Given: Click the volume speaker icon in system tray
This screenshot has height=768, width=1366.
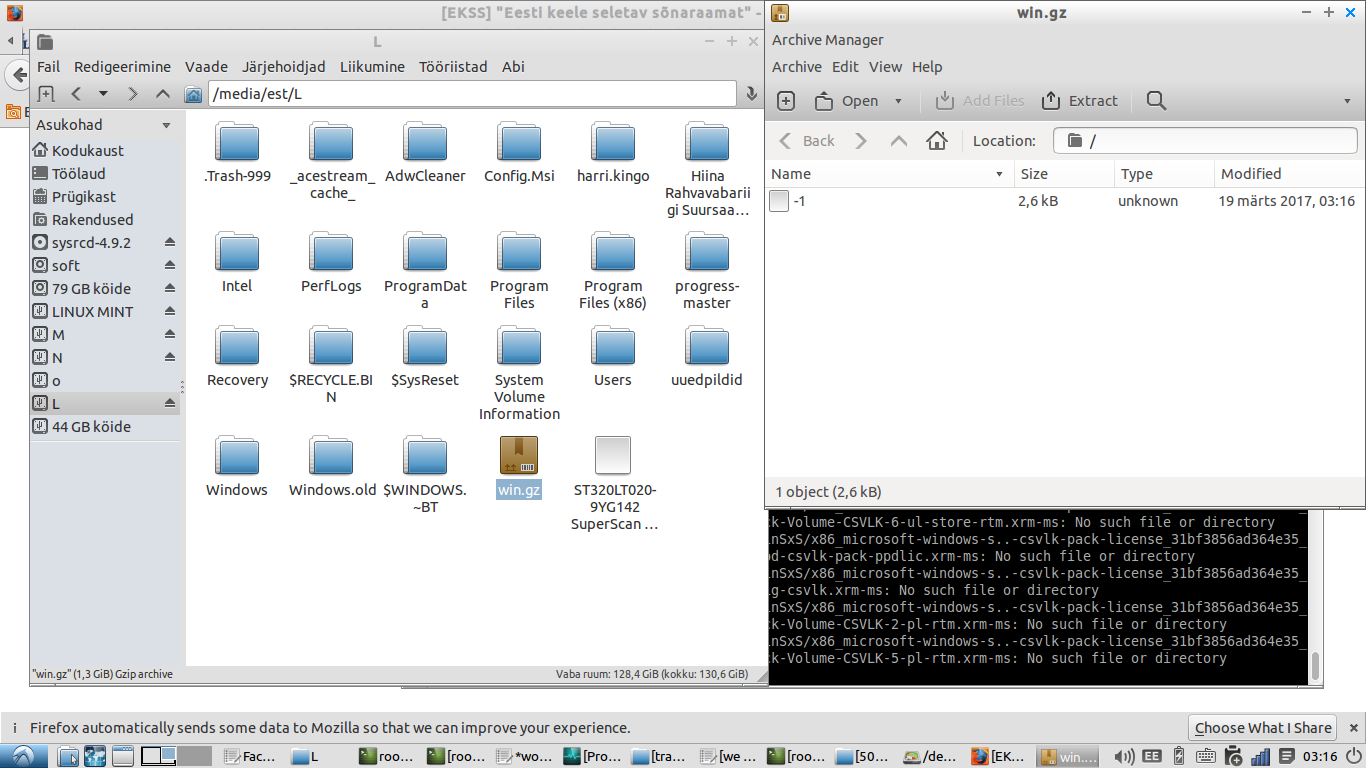Looking at the screenshot, I should click(x=1124, y=757).
